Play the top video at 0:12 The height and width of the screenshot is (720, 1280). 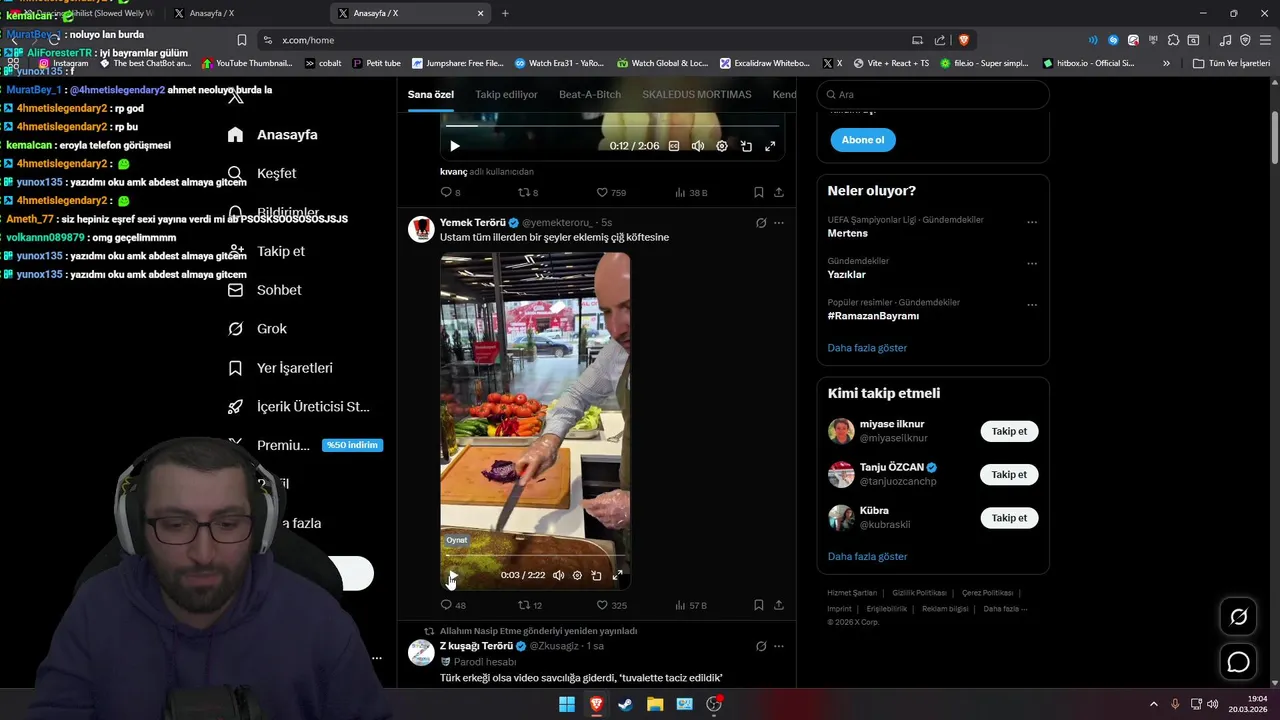(455, 146)
